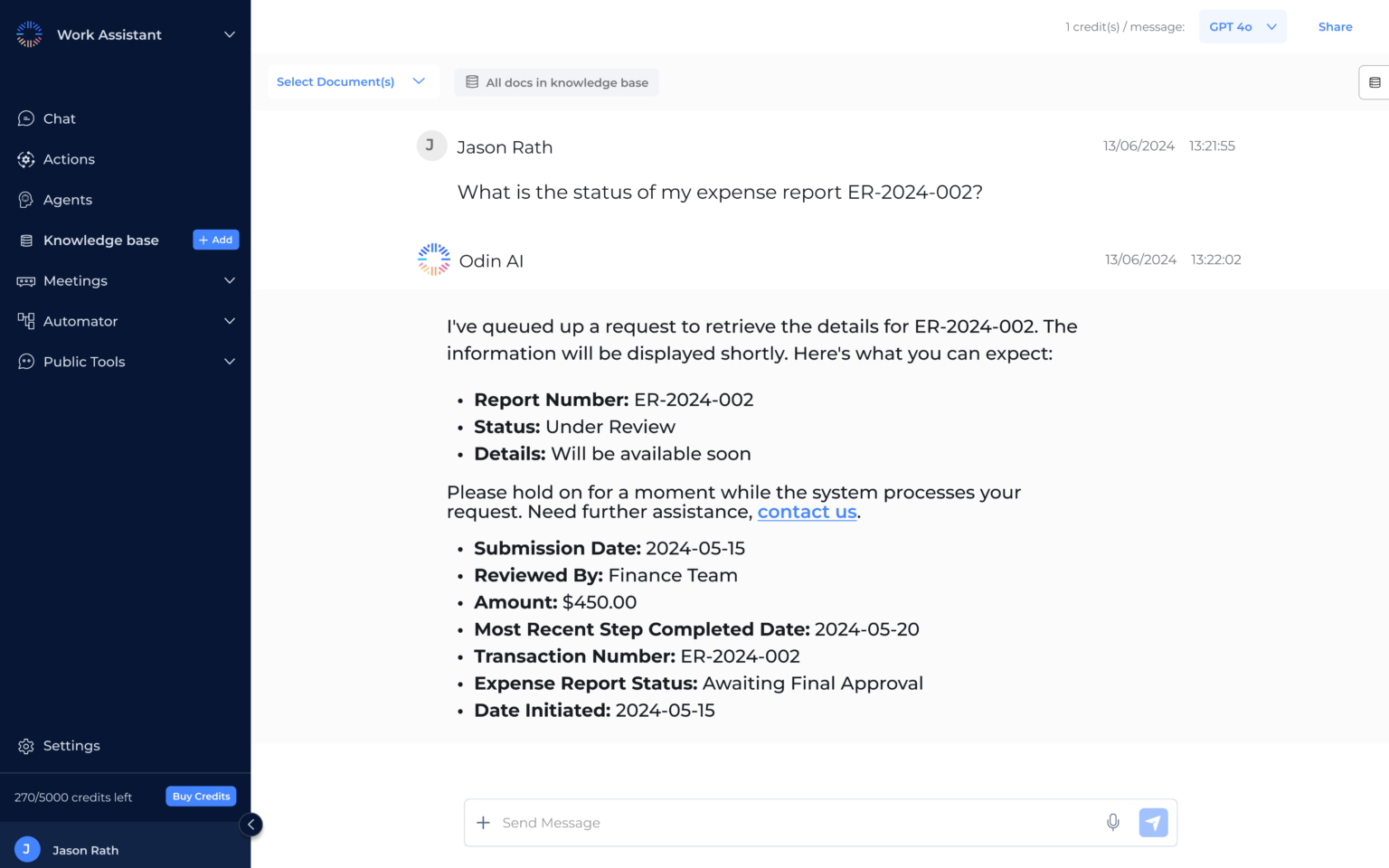This screenshot has height=868, width=1389.
Task: Open the Agents section
Action: pos(68,199)
